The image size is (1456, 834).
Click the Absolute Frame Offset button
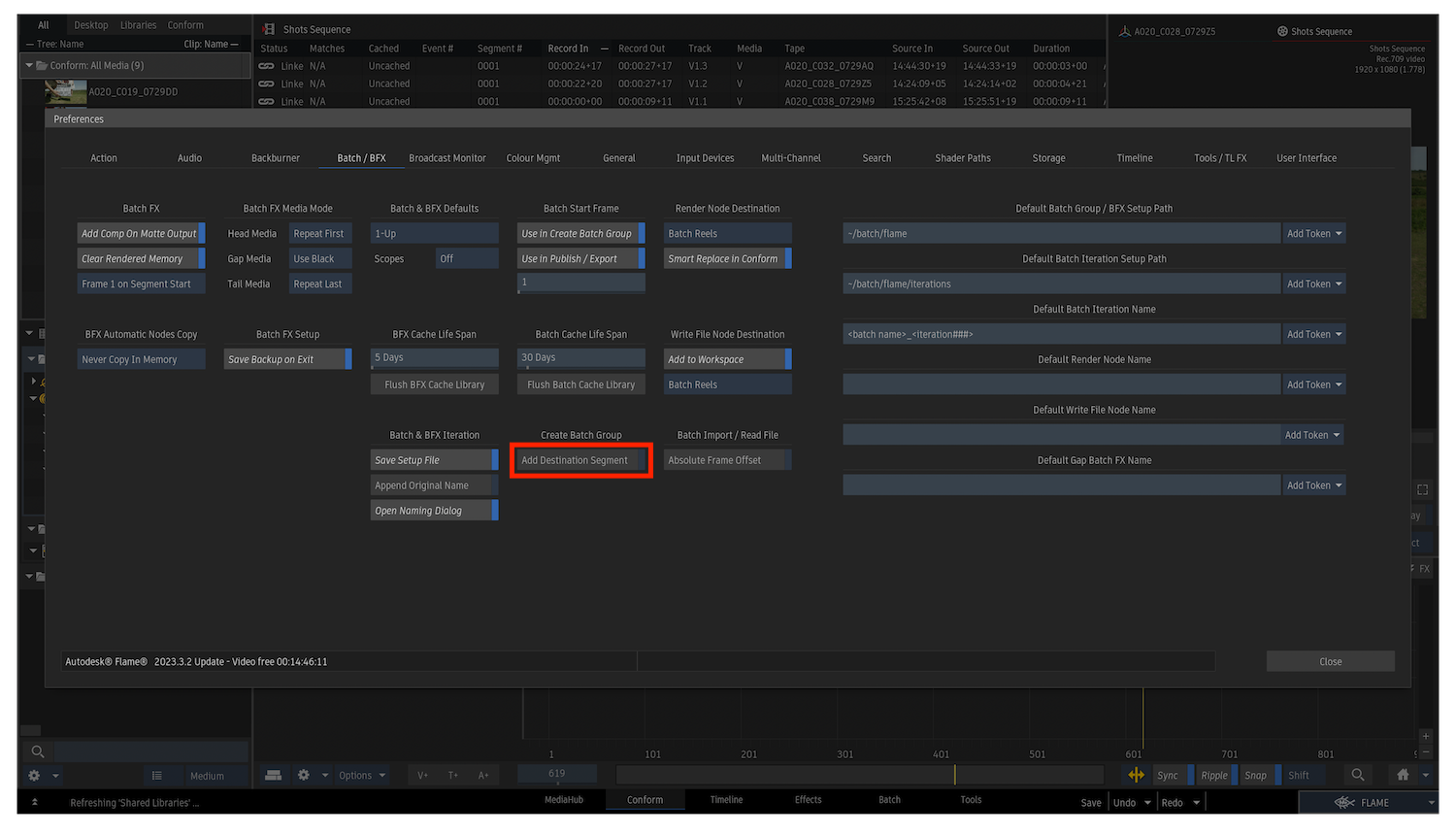pos(727,460)
